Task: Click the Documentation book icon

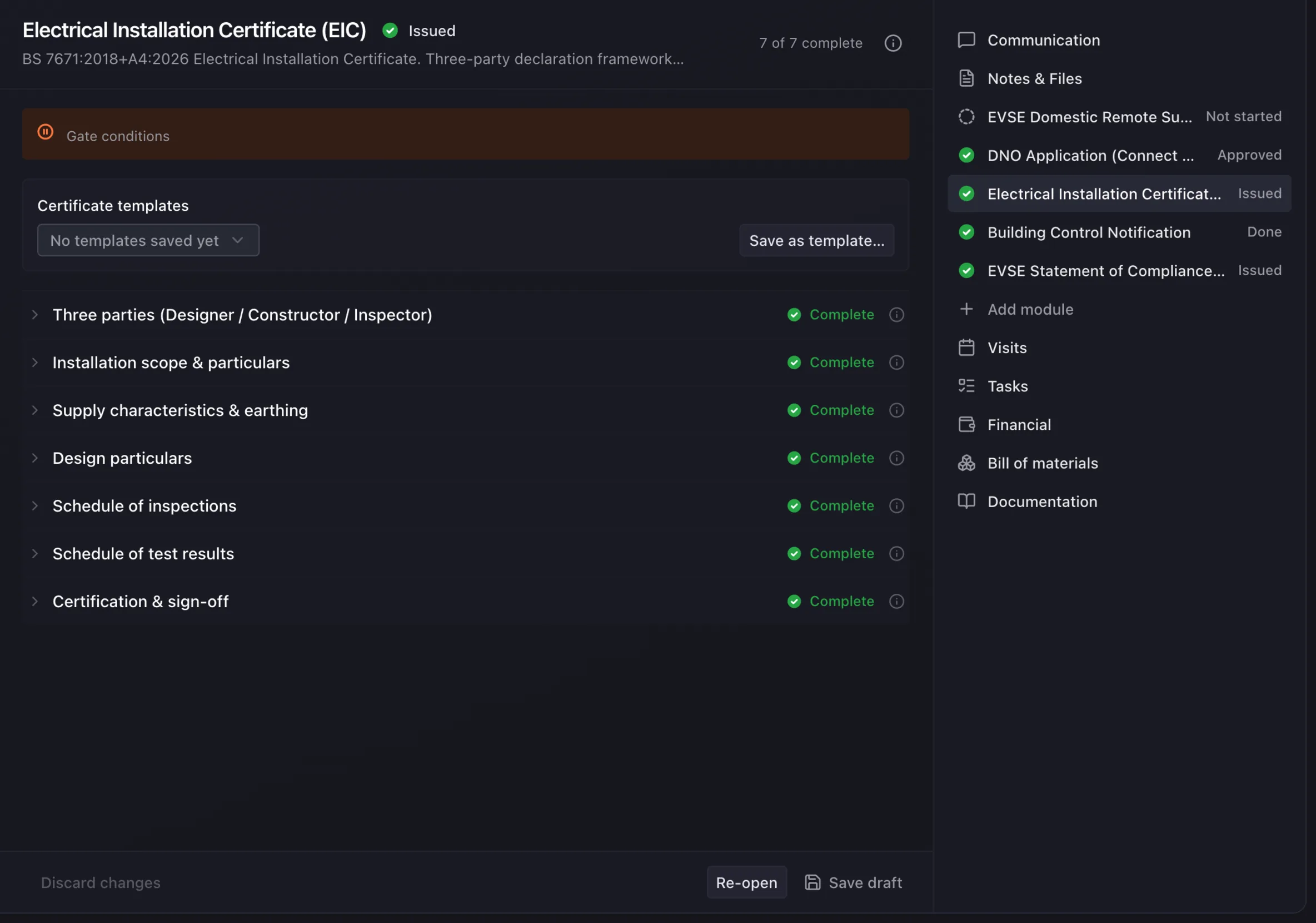Action: 966,501
